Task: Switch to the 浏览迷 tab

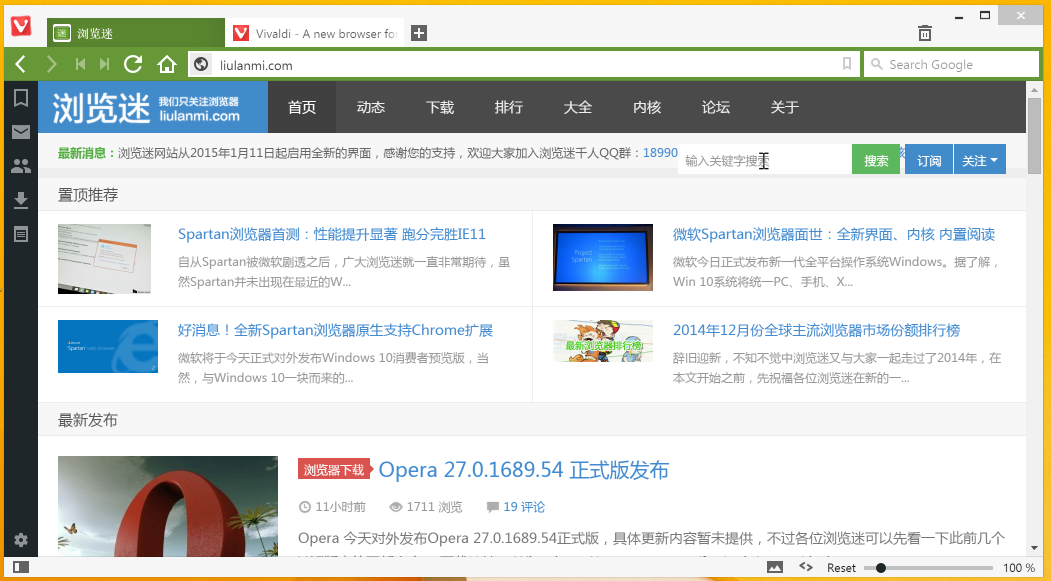Action: point(135,33)
